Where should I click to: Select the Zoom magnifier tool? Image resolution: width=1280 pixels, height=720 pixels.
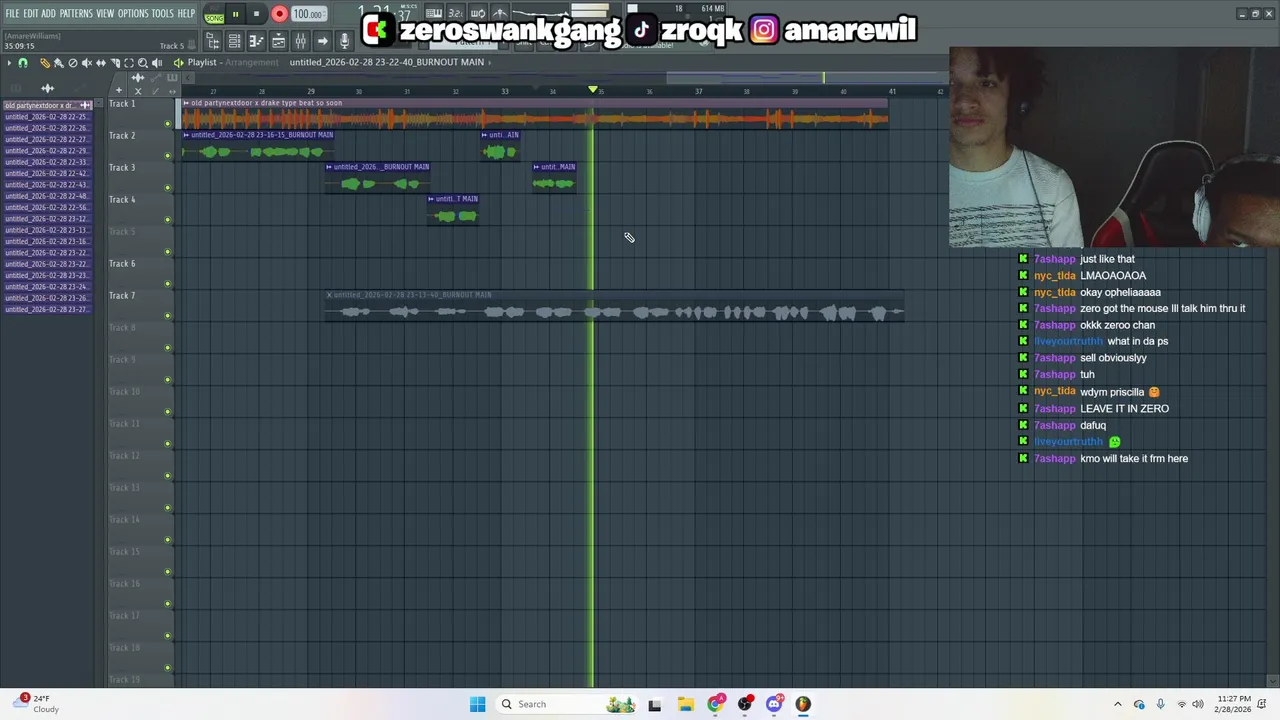coord(143,63)
